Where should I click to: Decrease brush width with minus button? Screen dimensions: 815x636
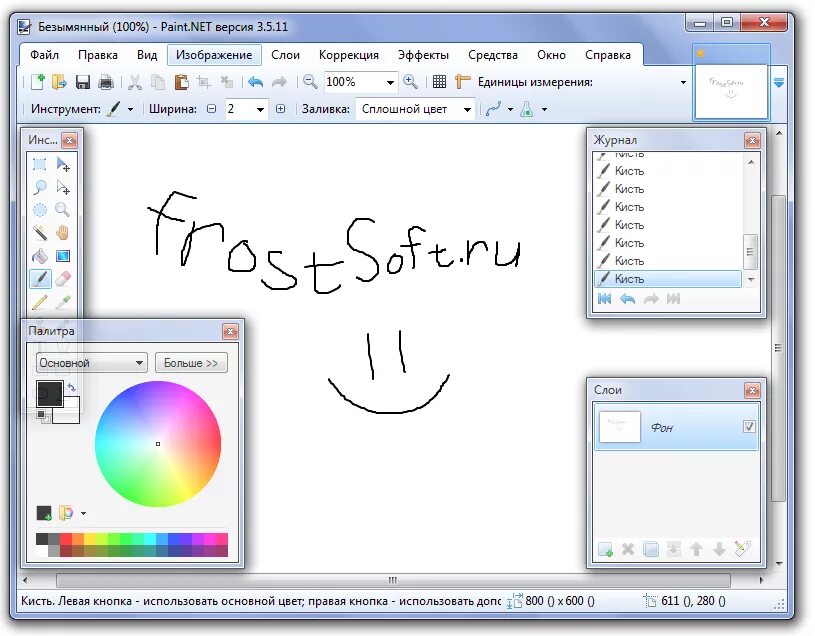[211, 109]
